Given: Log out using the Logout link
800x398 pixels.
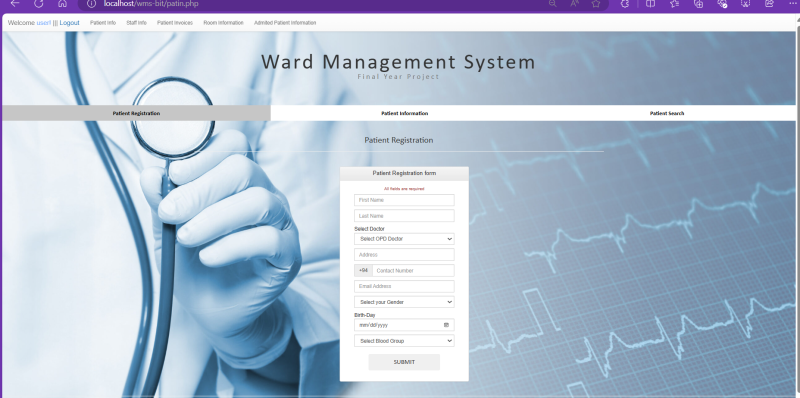Looking at the screenshot, I should coord(69,23).
